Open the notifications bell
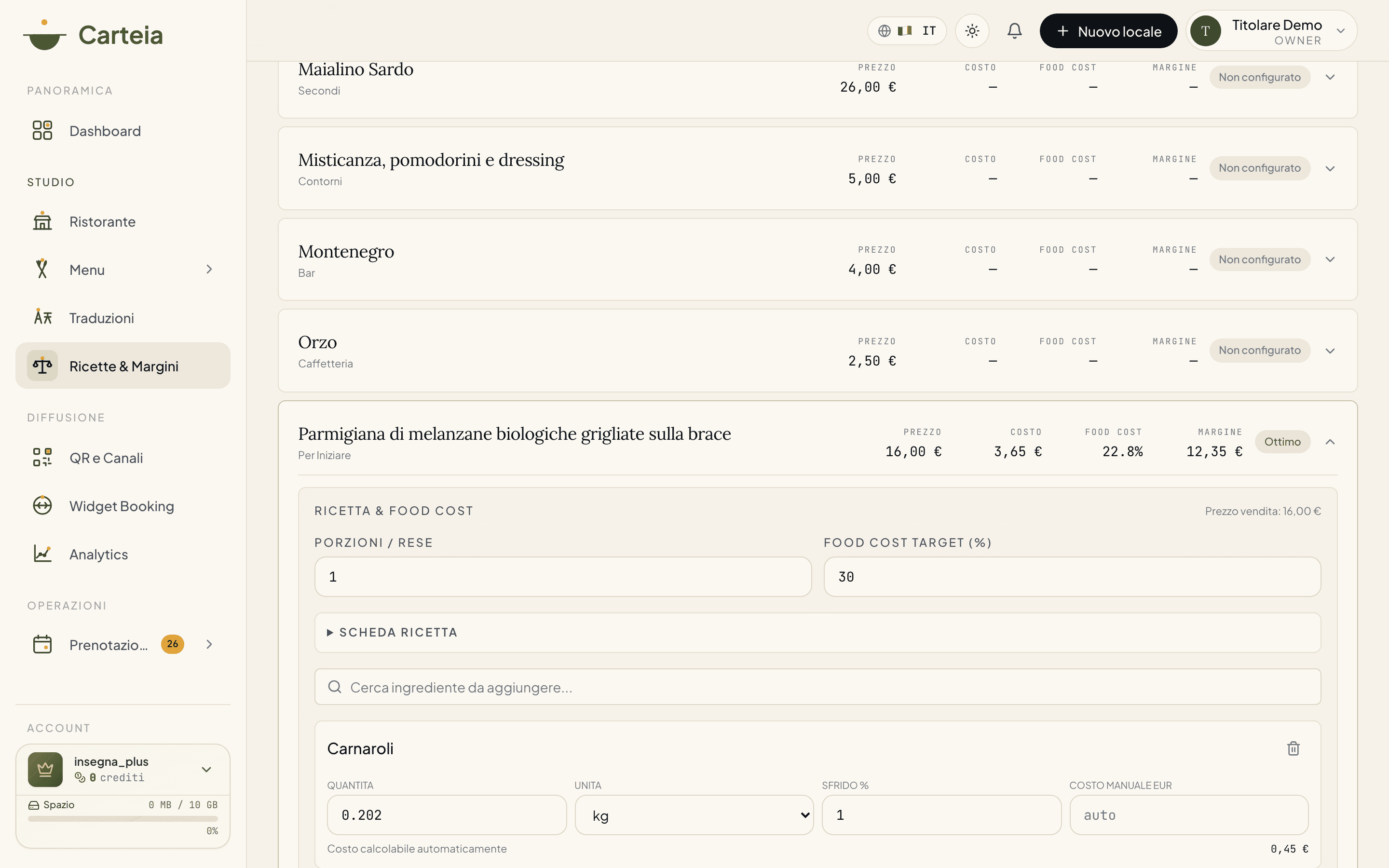This screenshot has height=868, width=1389. (1014, 31)
